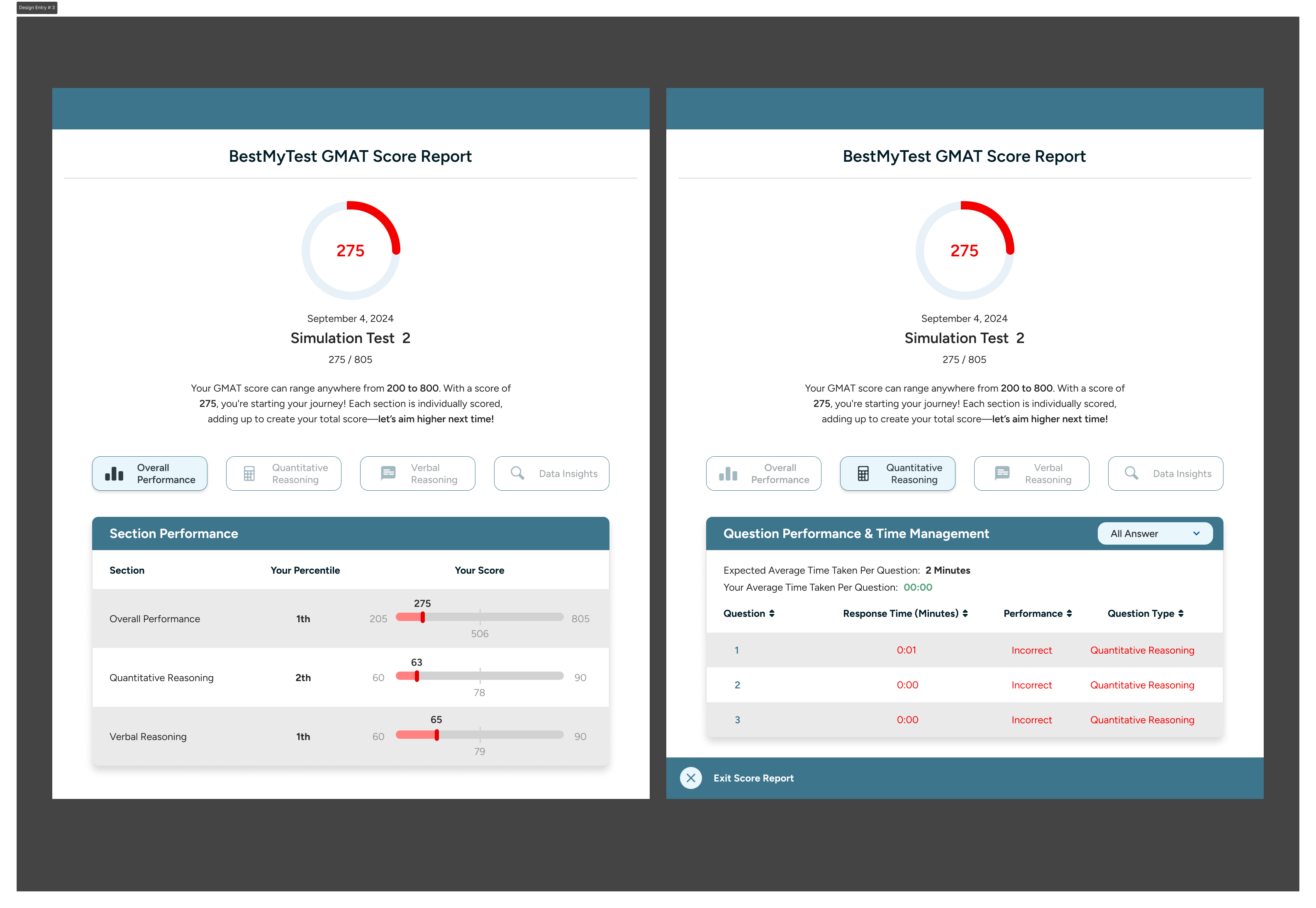Click the 'BestMyTest GMAT Score Report' title in right report
This screenshot has height=908, width=1316.
point(964,156)
